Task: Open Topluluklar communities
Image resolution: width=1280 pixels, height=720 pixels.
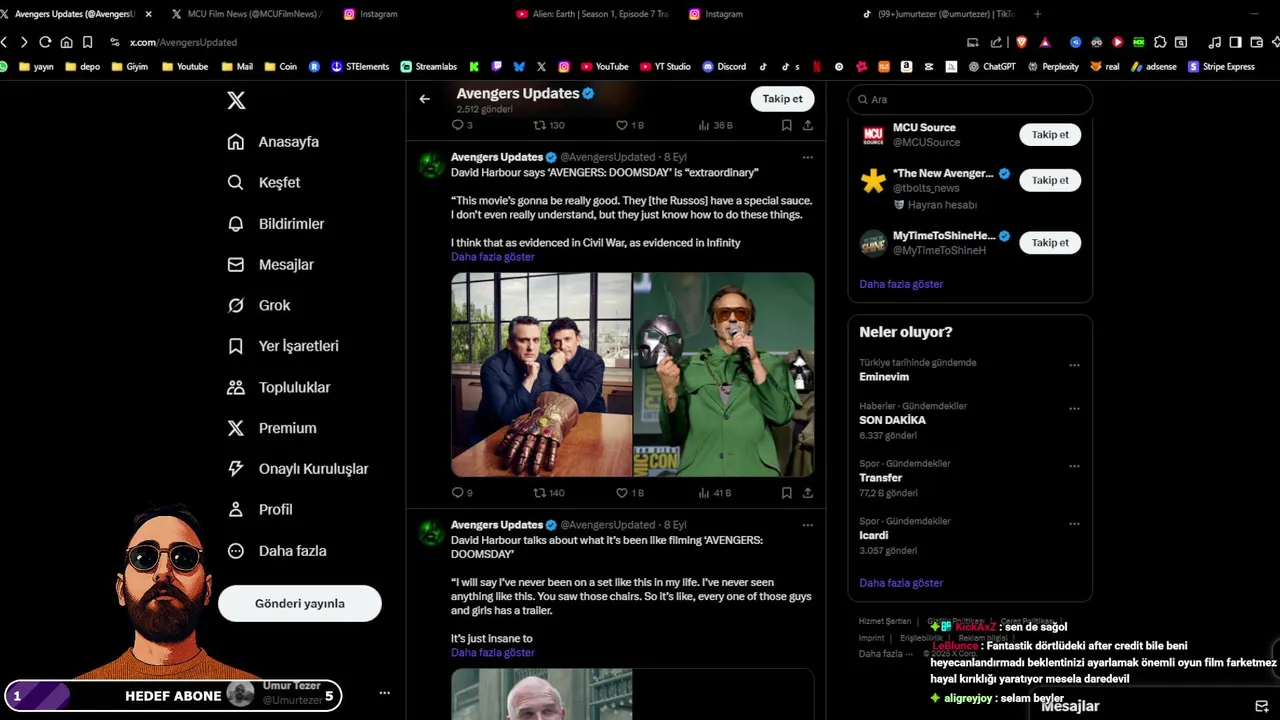Action: pyautogui.click(x=279, y=387)
